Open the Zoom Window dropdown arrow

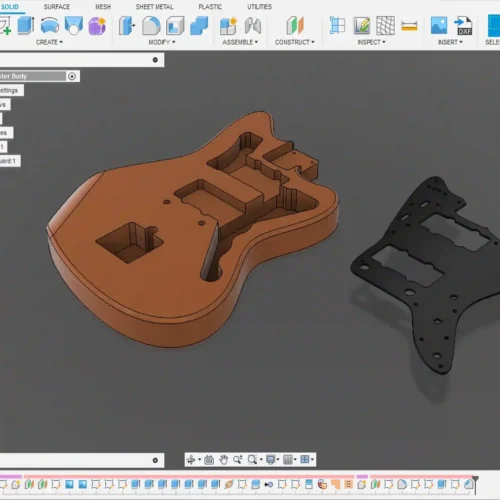click(261, 460)
